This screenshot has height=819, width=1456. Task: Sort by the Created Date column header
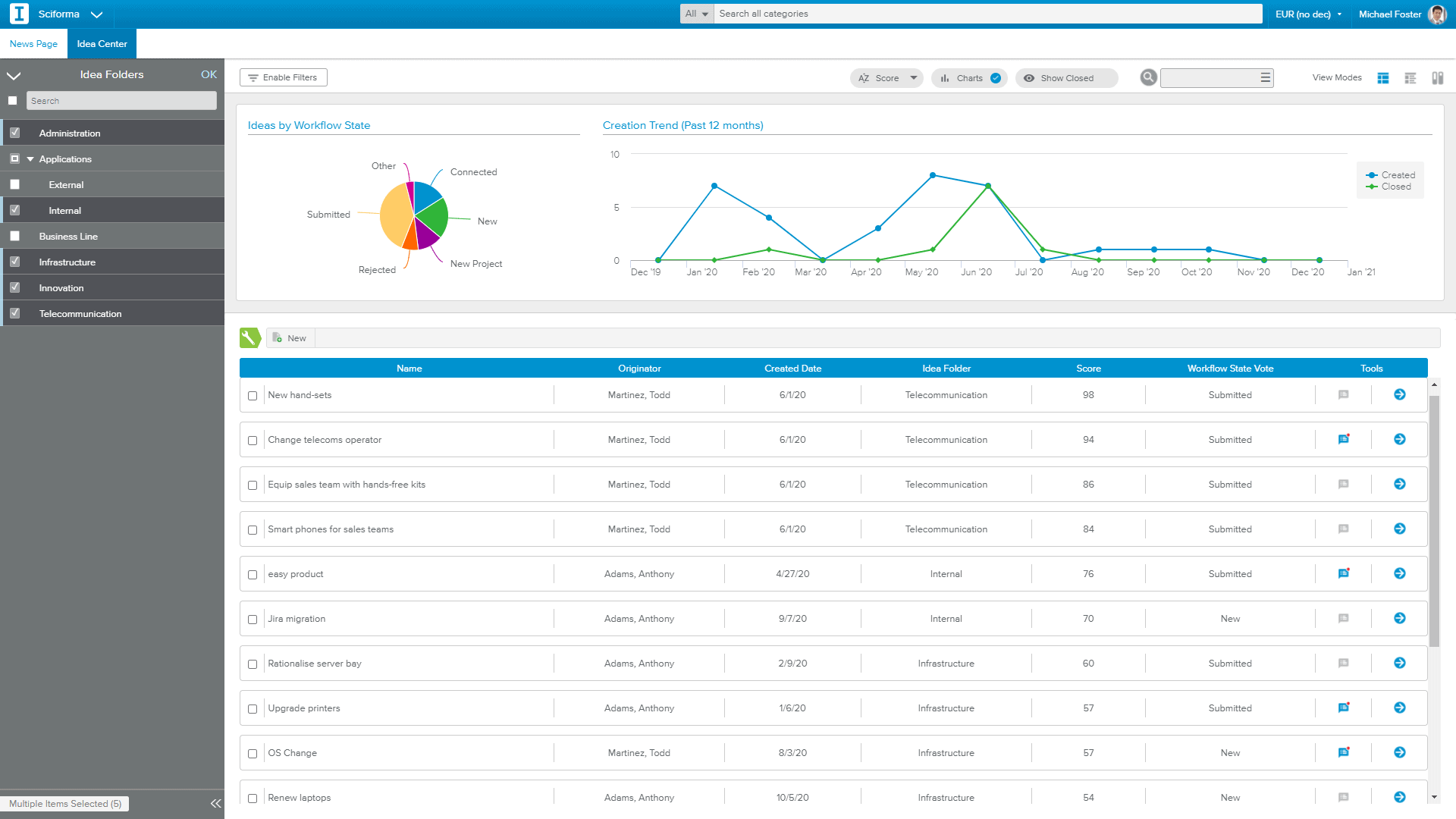792,369
